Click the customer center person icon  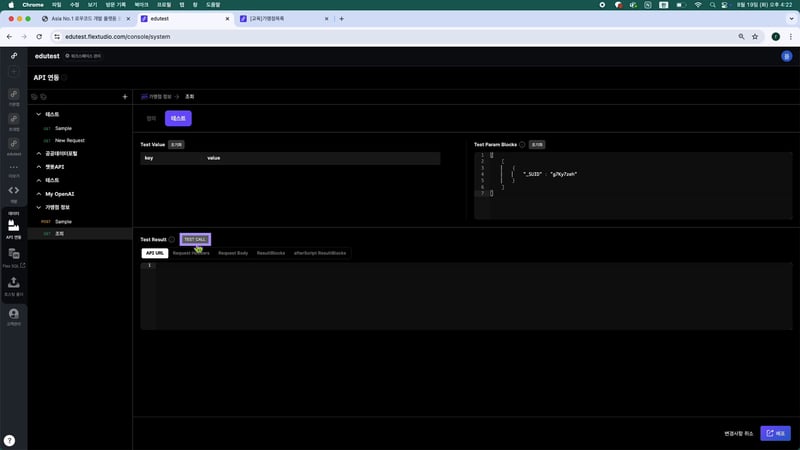(x=14, y=315)
